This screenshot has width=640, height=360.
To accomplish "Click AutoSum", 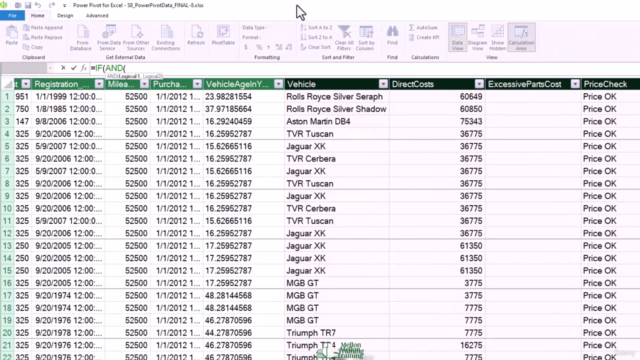I will click(423, 27).
